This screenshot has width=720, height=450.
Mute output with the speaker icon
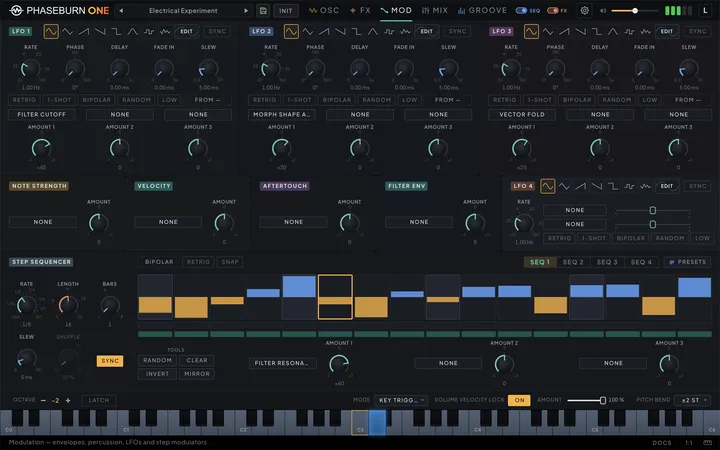[603, 11]
